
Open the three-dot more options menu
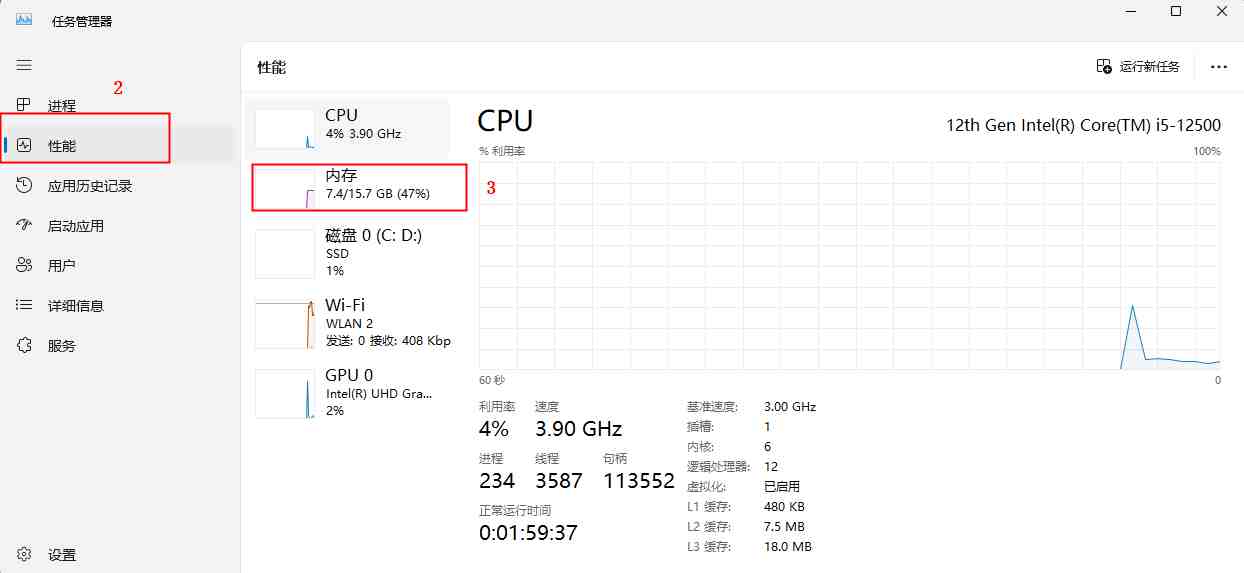(x=1218, y=66)
